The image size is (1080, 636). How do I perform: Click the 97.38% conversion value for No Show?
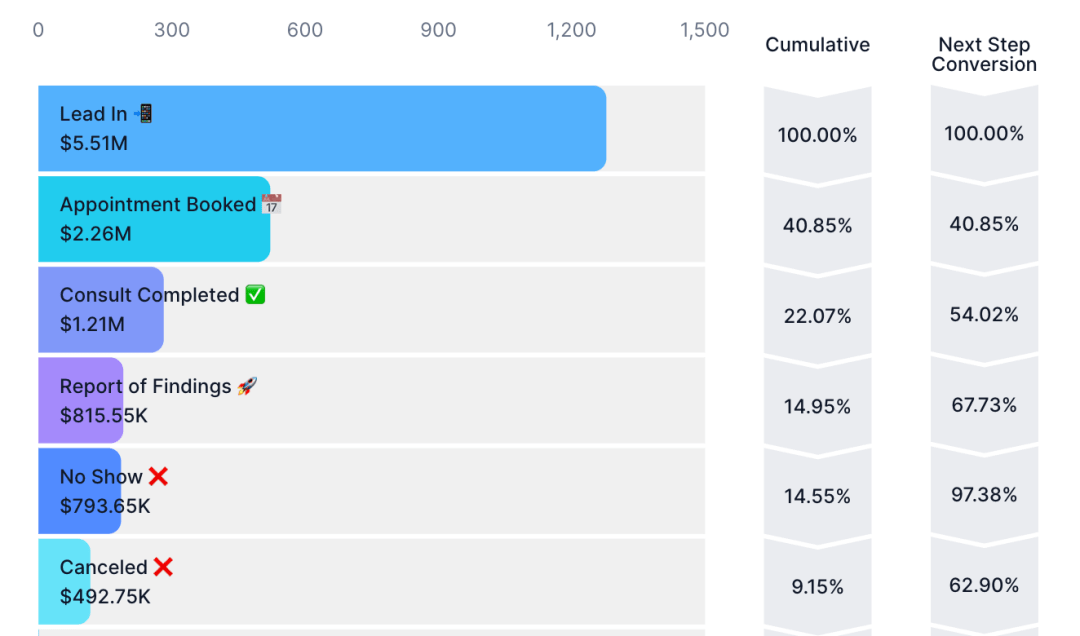click(x=984, y=495)
